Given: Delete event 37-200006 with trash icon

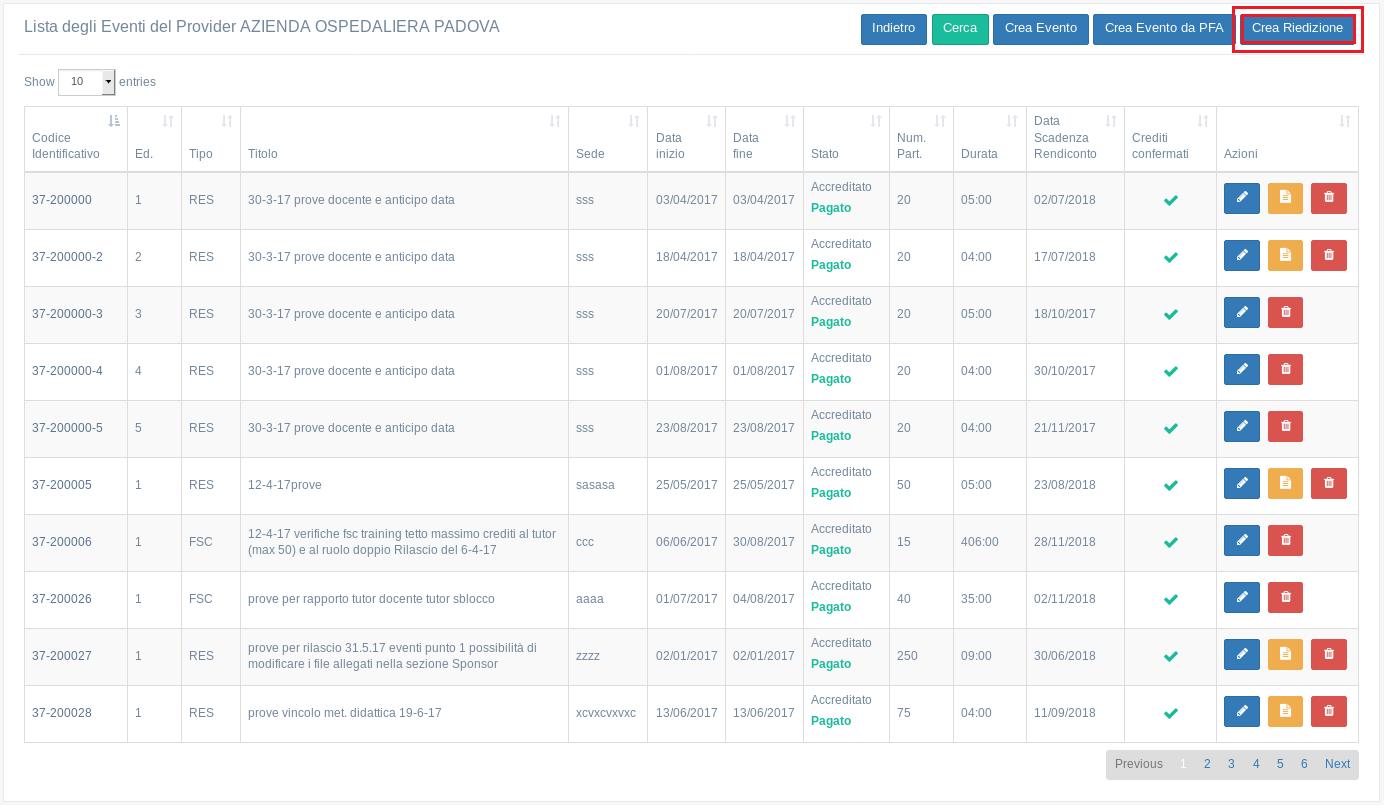Looking at the screenshot, I should [1285, 540].
